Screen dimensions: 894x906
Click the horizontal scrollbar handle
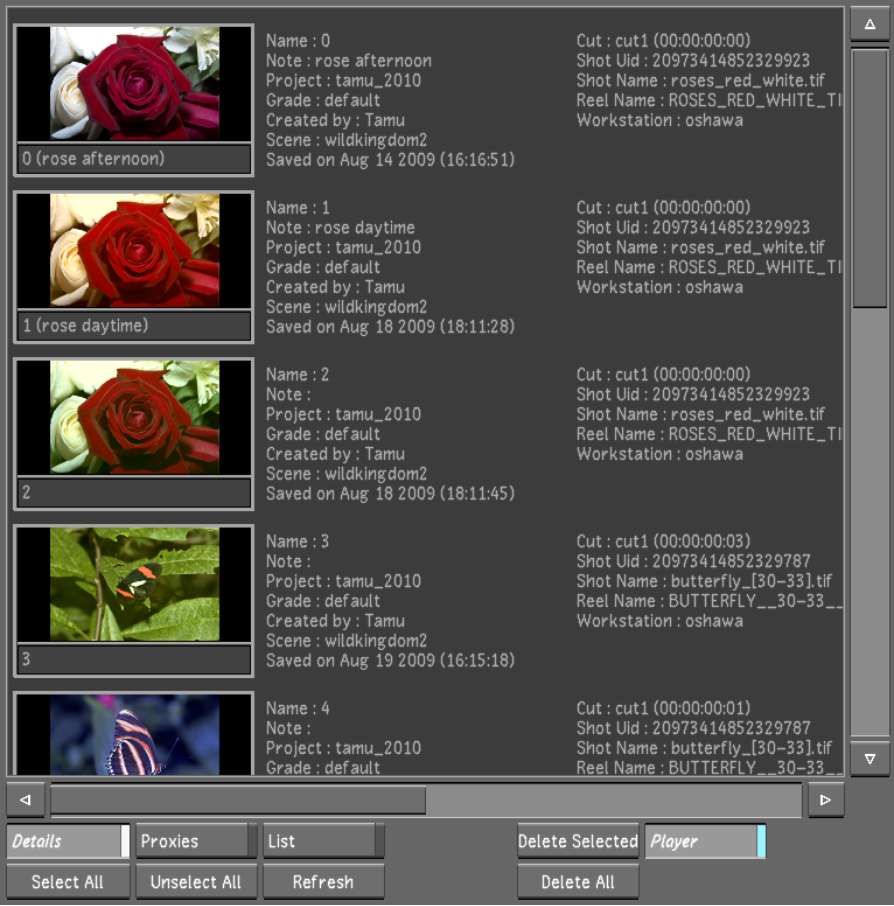pyautogui.click(x=238, y=800)
